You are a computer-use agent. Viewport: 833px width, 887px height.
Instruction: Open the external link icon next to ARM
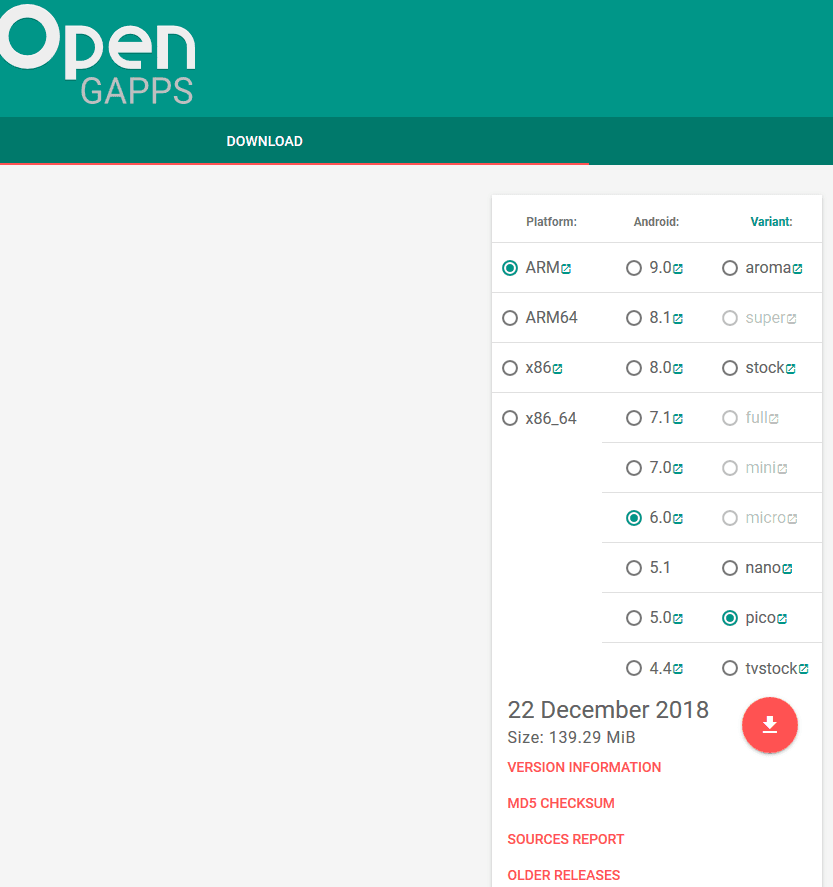coord(566,269)
